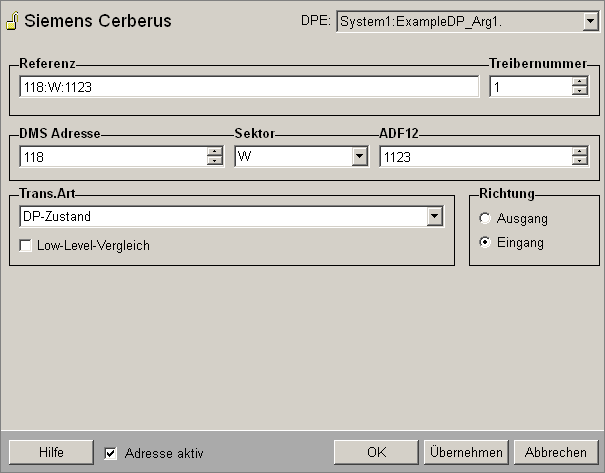Click the Übernehmen button
The image size is (605, 473).
coord(465,452)
